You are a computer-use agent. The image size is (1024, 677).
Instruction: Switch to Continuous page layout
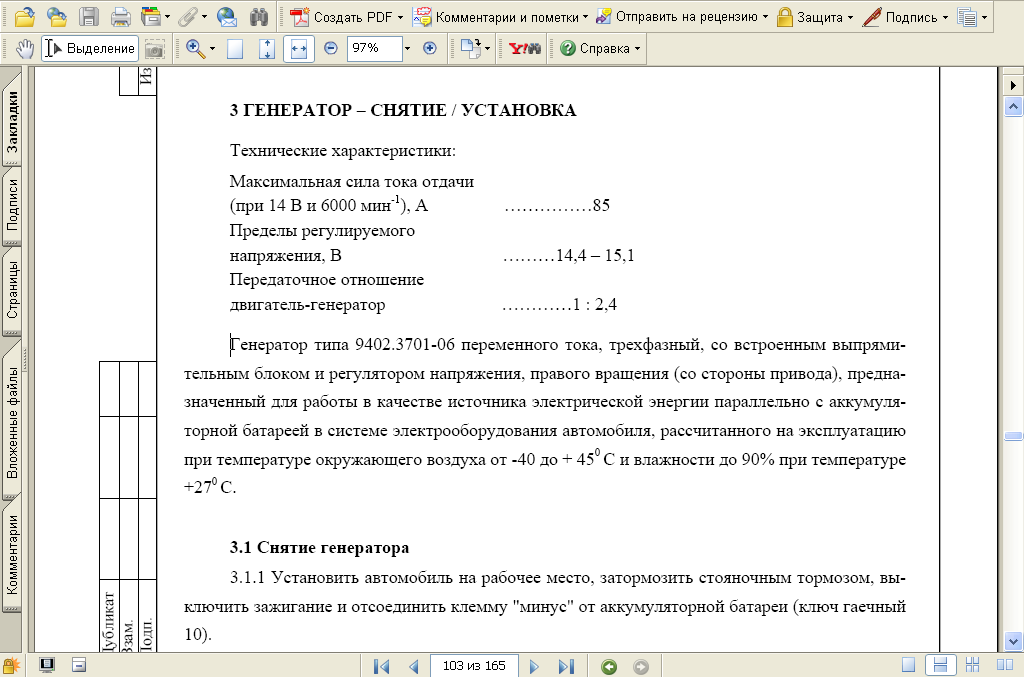pos(940,665)
